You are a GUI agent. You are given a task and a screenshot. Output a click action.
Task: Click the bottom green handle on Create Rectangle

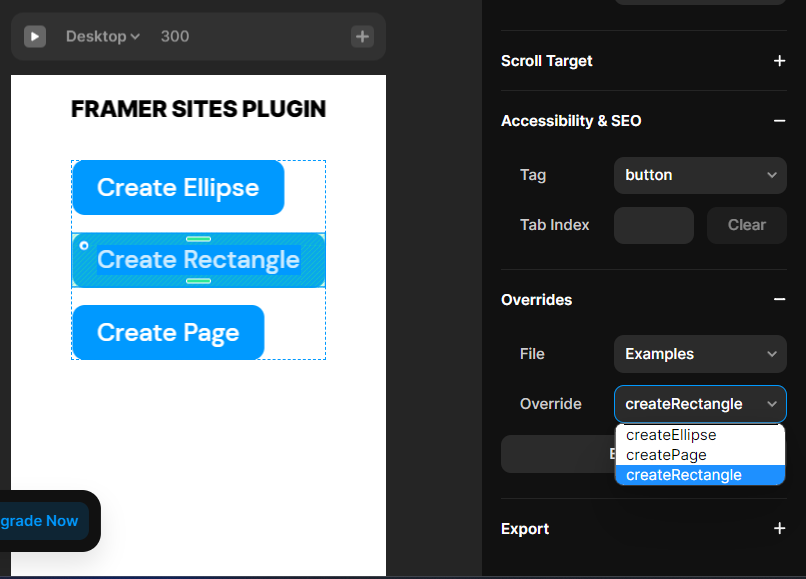click(198, 281)
